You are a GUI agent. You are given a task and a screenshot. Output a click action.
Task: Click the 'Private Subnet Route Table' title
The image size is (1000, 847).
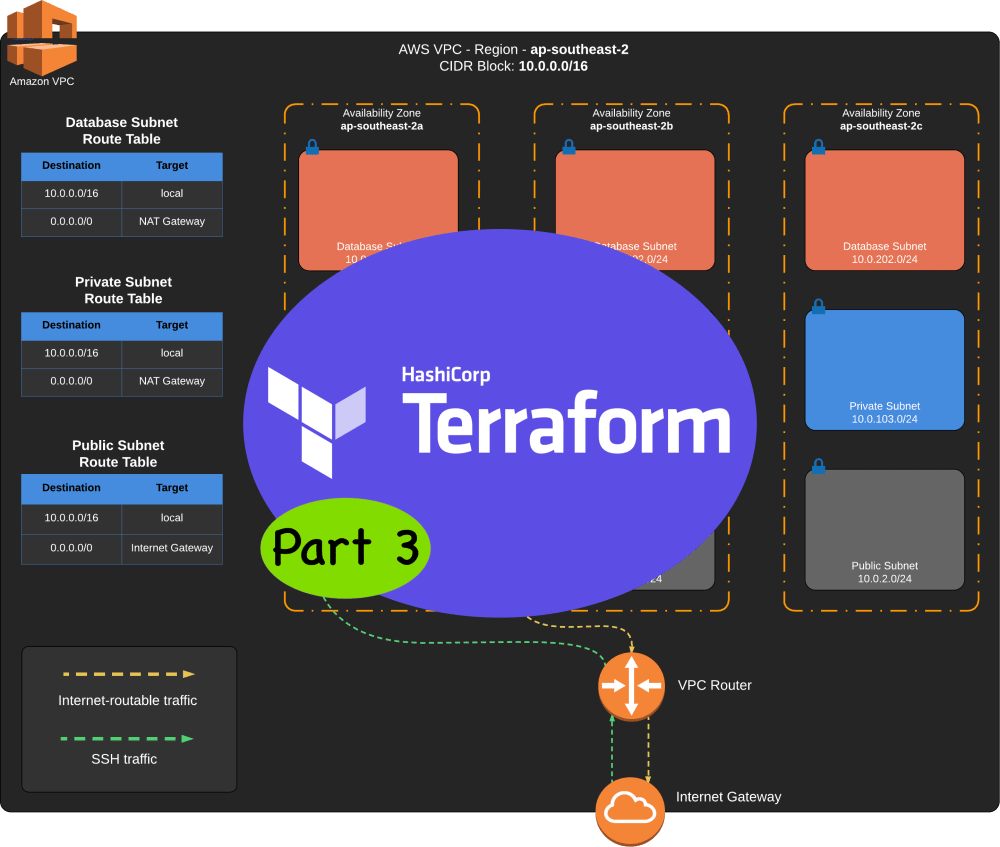tap(123, 290)
